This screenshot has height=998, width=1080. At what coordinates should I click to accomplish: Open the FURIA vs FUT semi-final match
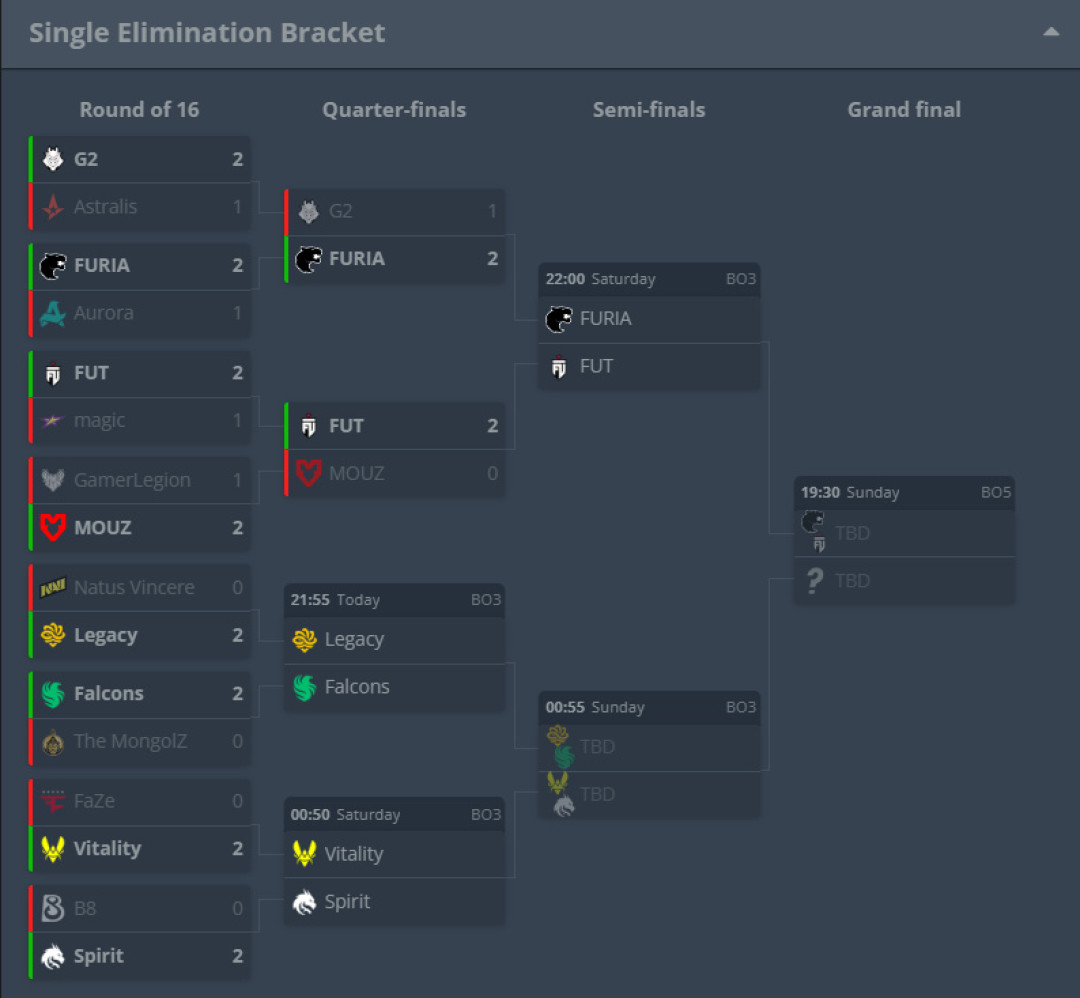pos(649,326)
